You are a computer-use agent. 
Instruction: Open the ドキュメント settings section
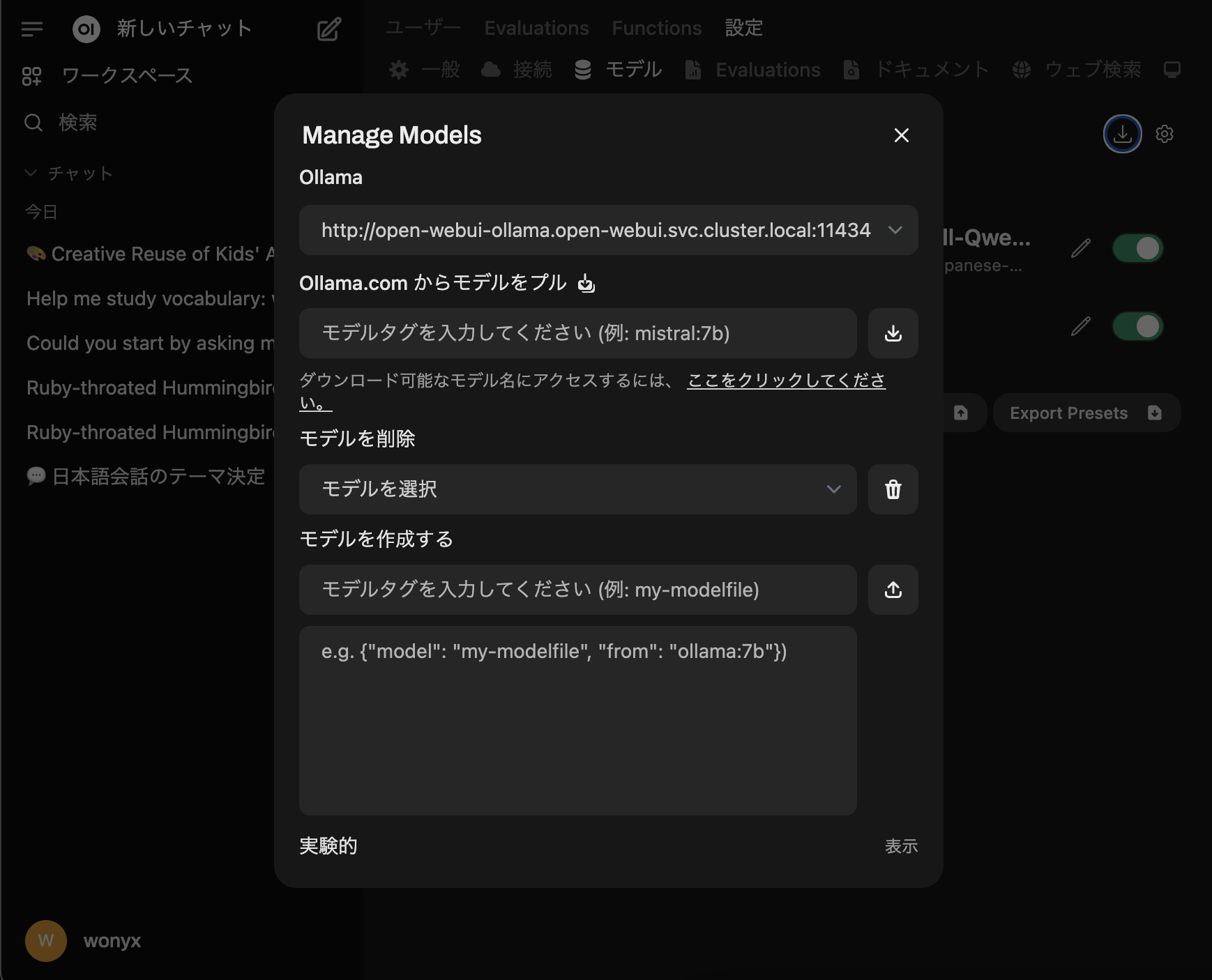[x=916, y=70]
